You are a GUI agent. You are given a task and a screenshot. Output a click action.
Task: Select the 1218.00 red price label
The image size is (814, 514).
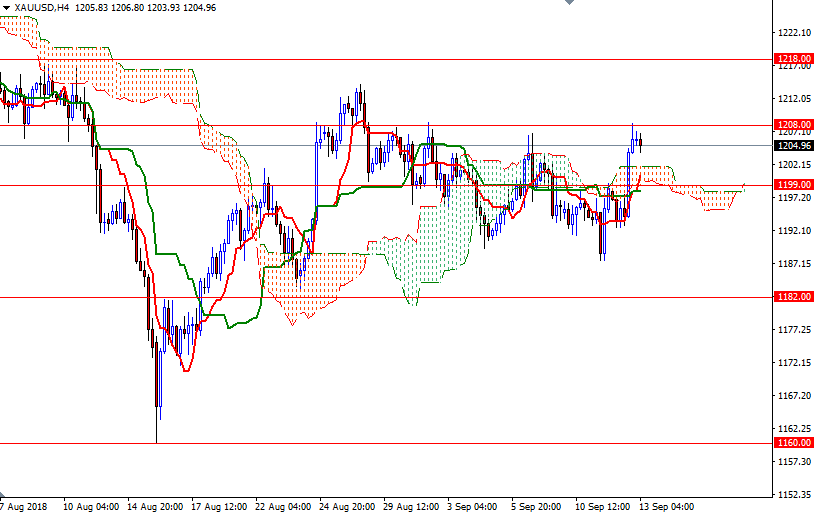(793, 59)
